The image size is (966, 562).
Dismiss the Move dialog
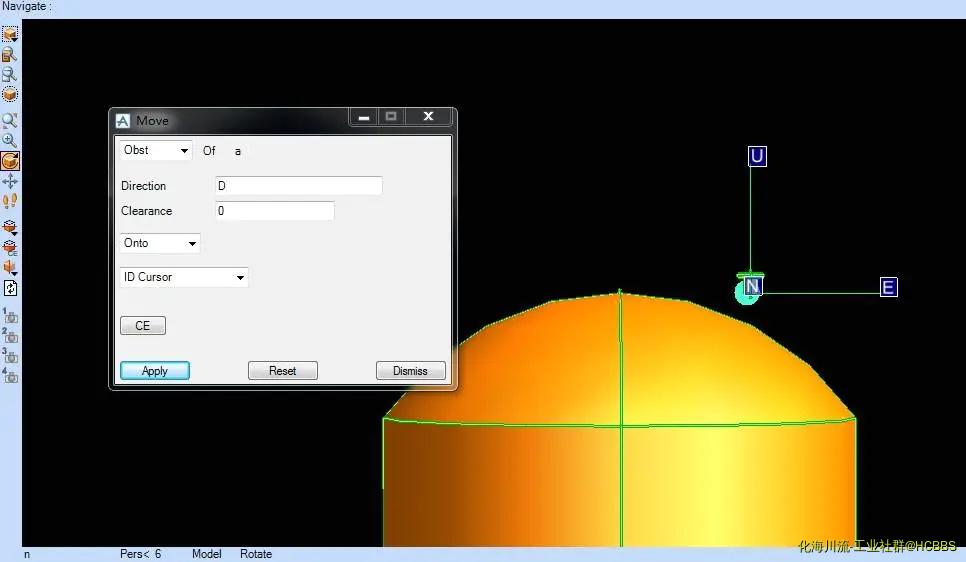coord(410,371)
